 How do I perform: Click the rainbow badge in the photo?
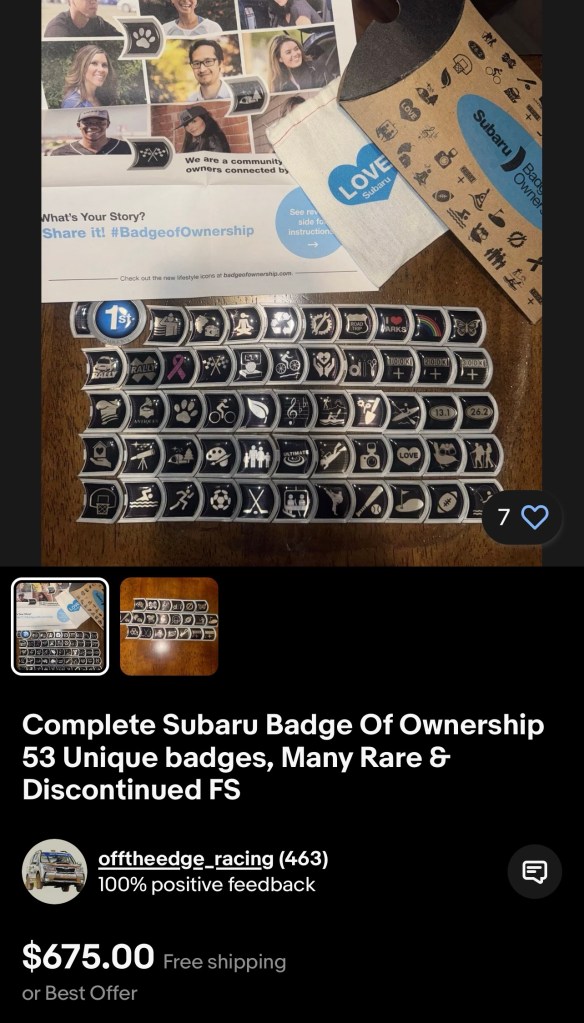429,326
